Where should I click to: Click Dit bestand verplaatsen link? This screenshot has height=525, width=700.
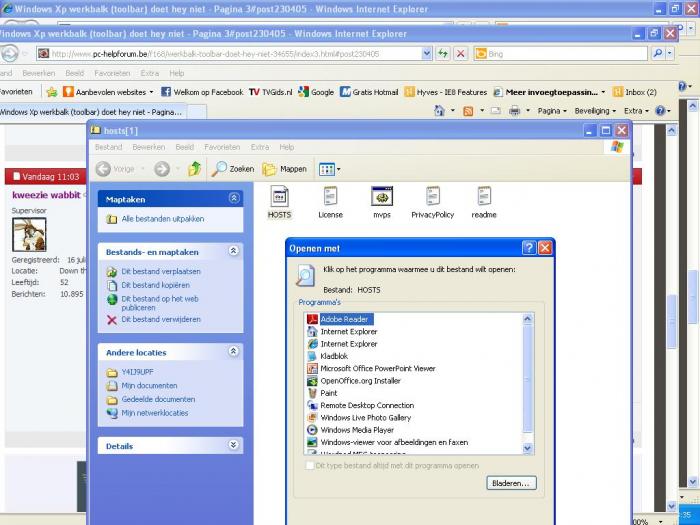point(161,271)
